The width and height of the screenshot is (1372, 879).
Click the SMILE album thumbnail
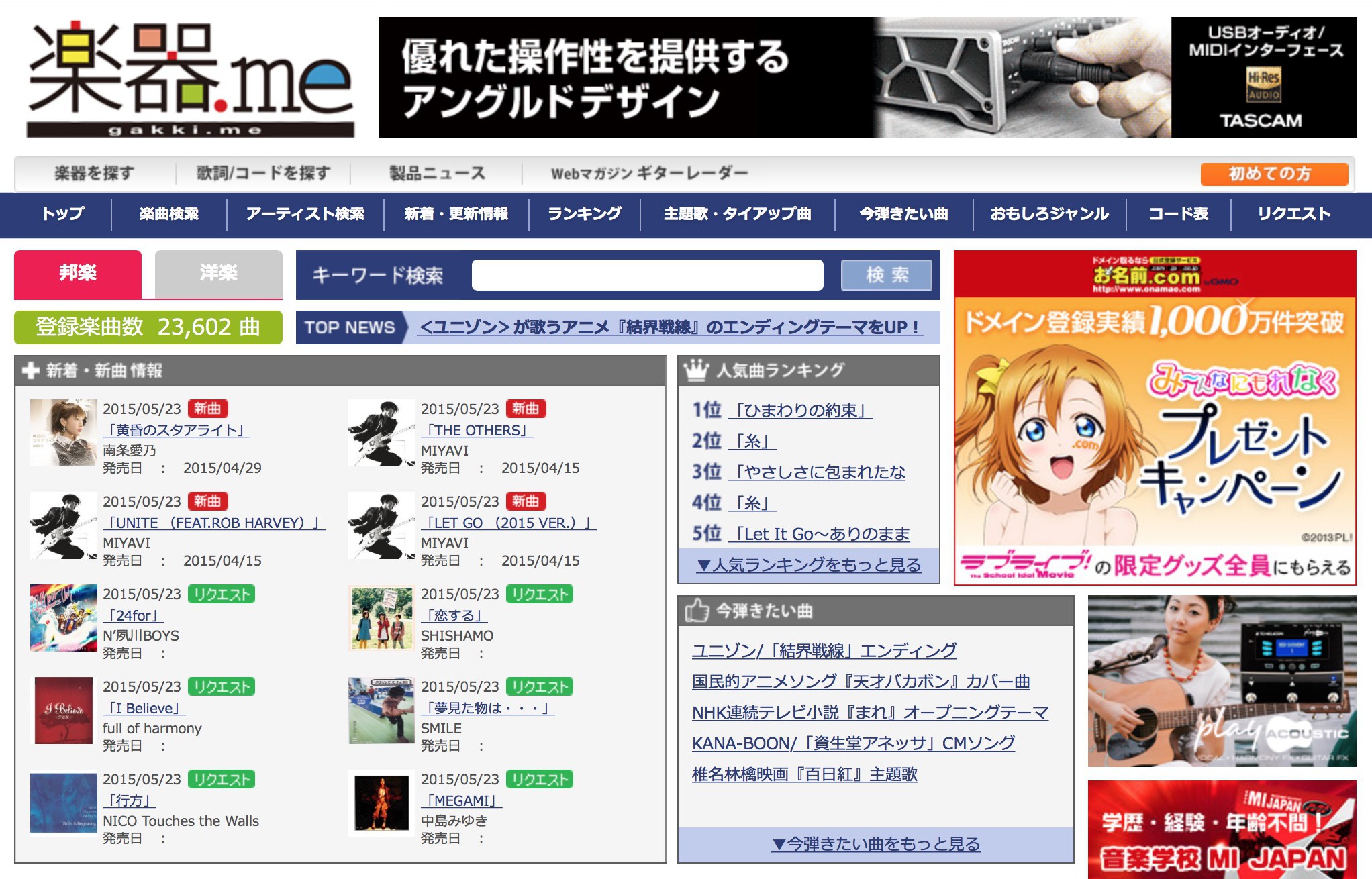(382, 711)
